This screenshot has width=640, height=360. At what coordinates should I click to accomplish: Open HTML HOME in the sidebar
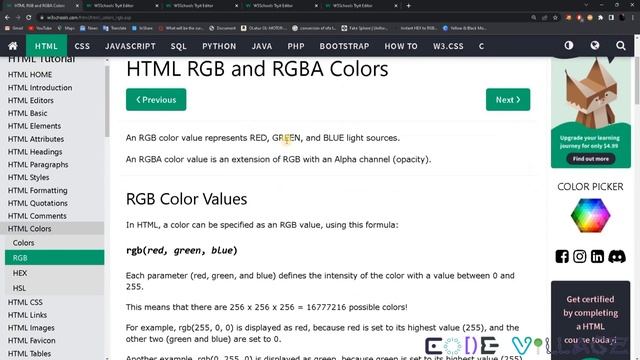[30, 75]
